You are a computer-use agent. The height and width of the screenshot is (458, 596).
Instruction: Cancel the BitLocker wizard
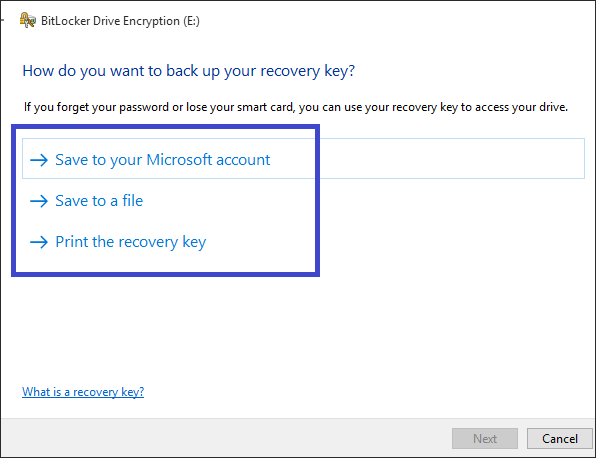pyautogui.click(x=560, y=439)
